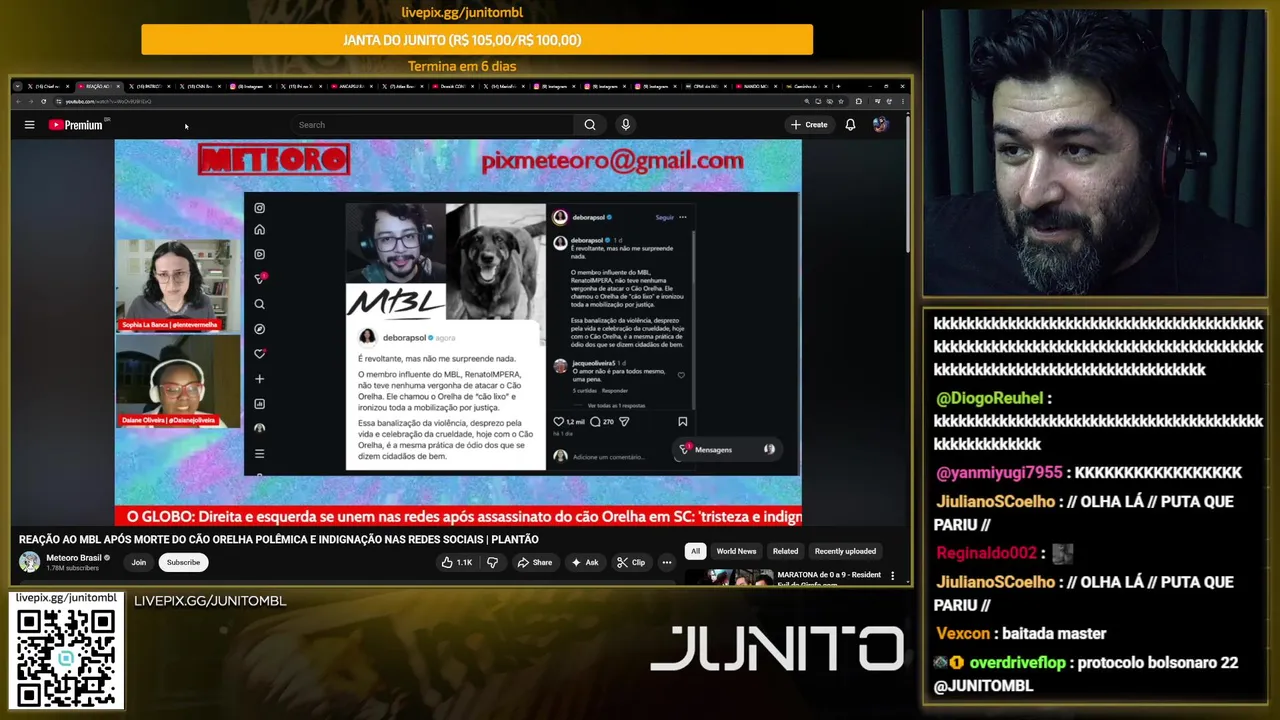Start voice search with the microphone icon
This screenshot has width=1280, height=720.
626,125
